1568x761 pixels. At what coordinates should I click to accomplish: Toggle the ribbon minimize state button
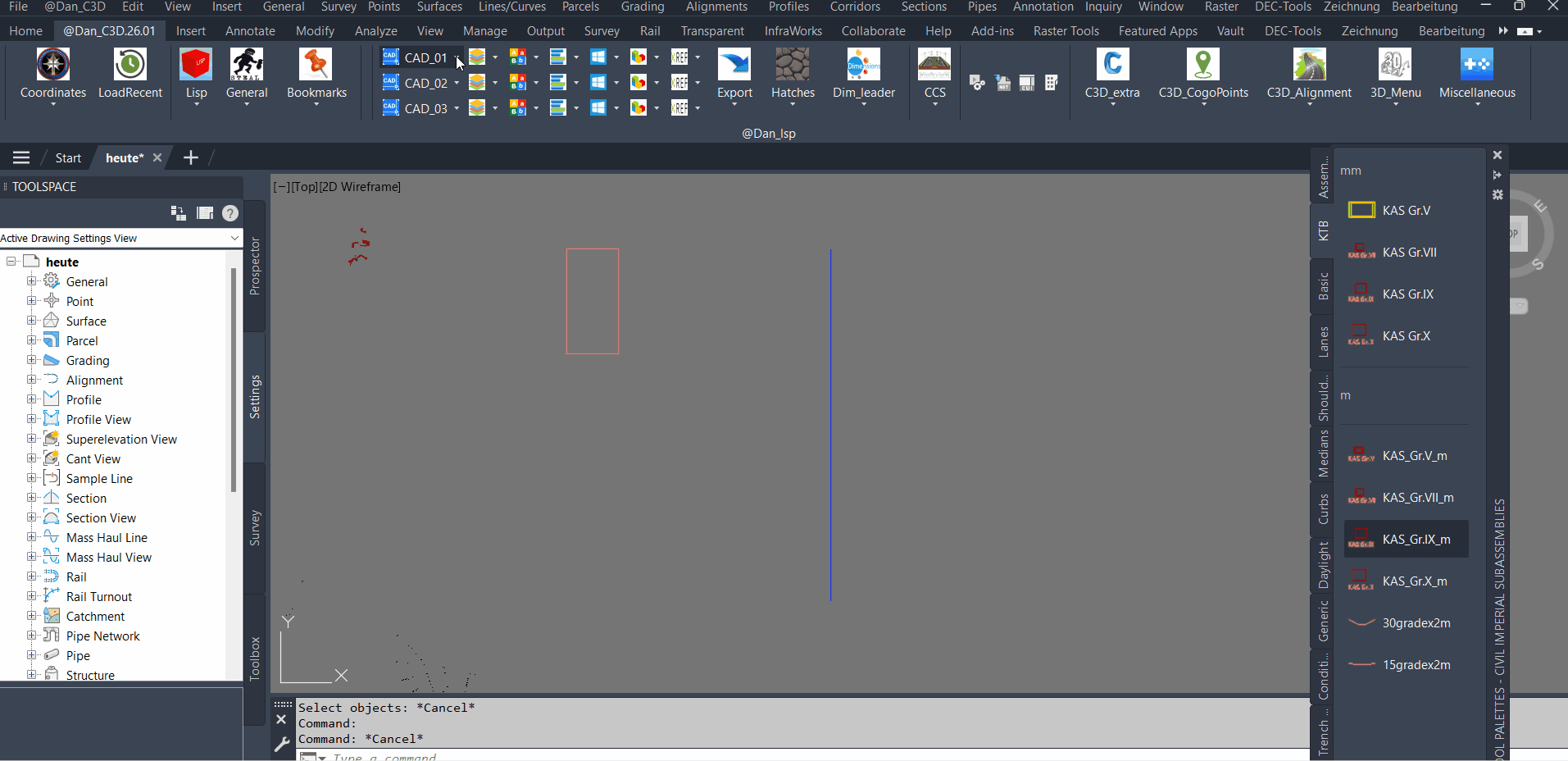(1525, 31)
